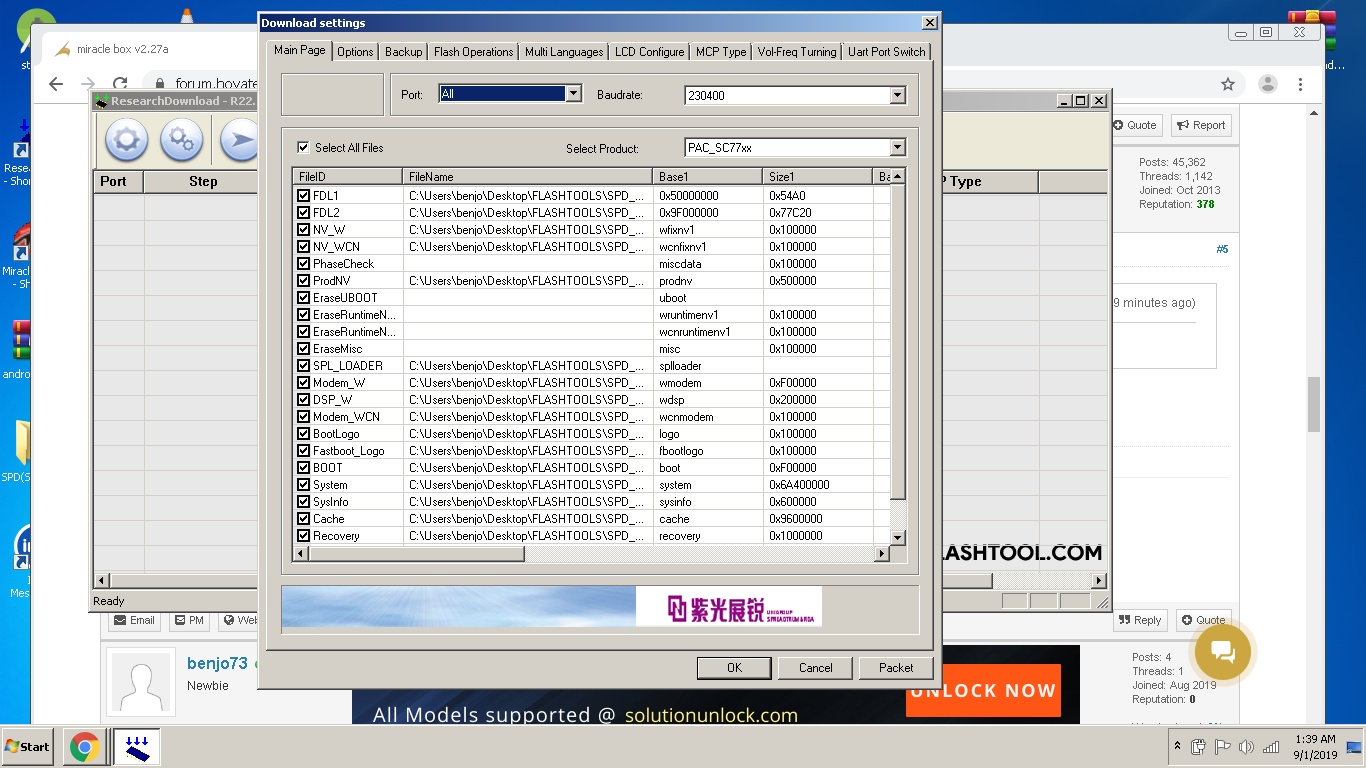Uncheck the FDL2 file checkbox
Viewport: 1366px width, 768px height.
[x=304, y=213]
